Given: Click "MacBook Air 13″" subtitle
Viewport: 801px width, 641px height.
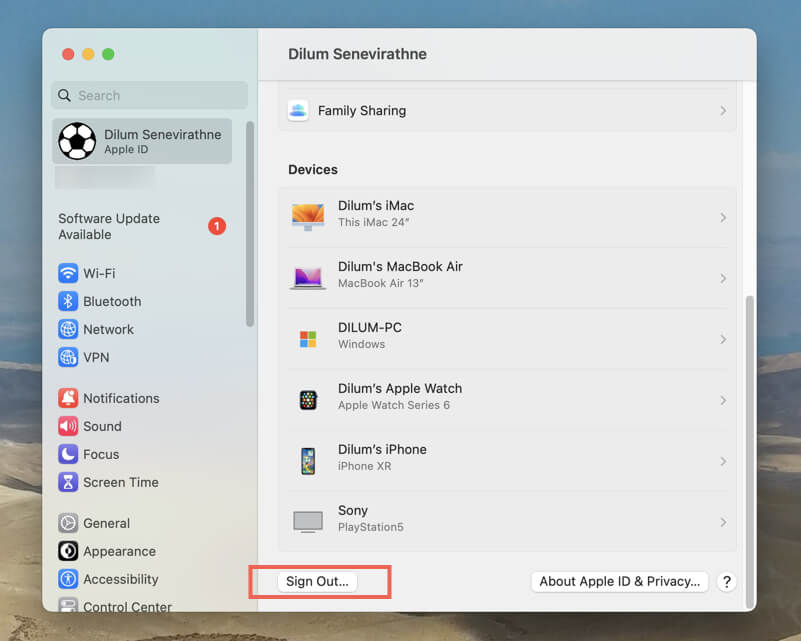Looking at the screenshot, I should (381, 283).
